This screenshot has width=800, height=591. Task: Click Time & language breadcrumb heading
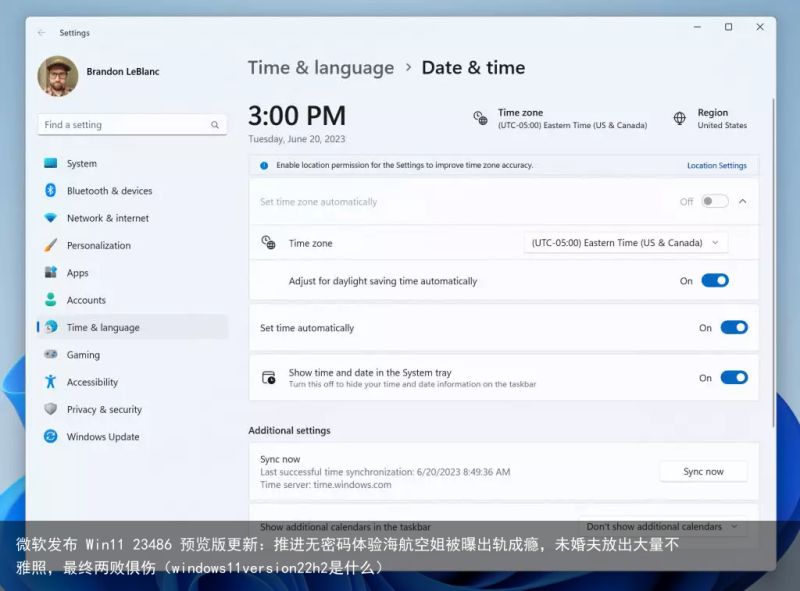pos(321,68)
